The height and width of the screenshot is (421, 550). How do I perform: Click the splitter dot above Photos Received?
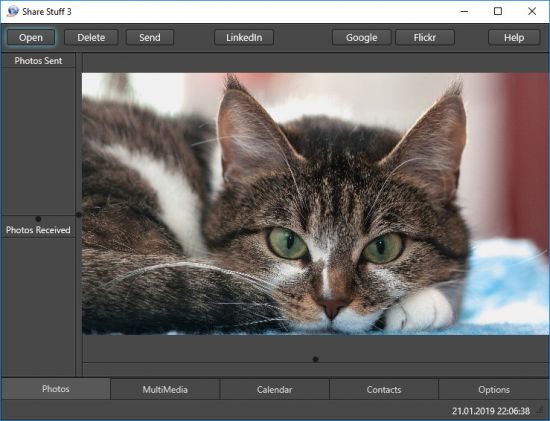click(38, 219)
